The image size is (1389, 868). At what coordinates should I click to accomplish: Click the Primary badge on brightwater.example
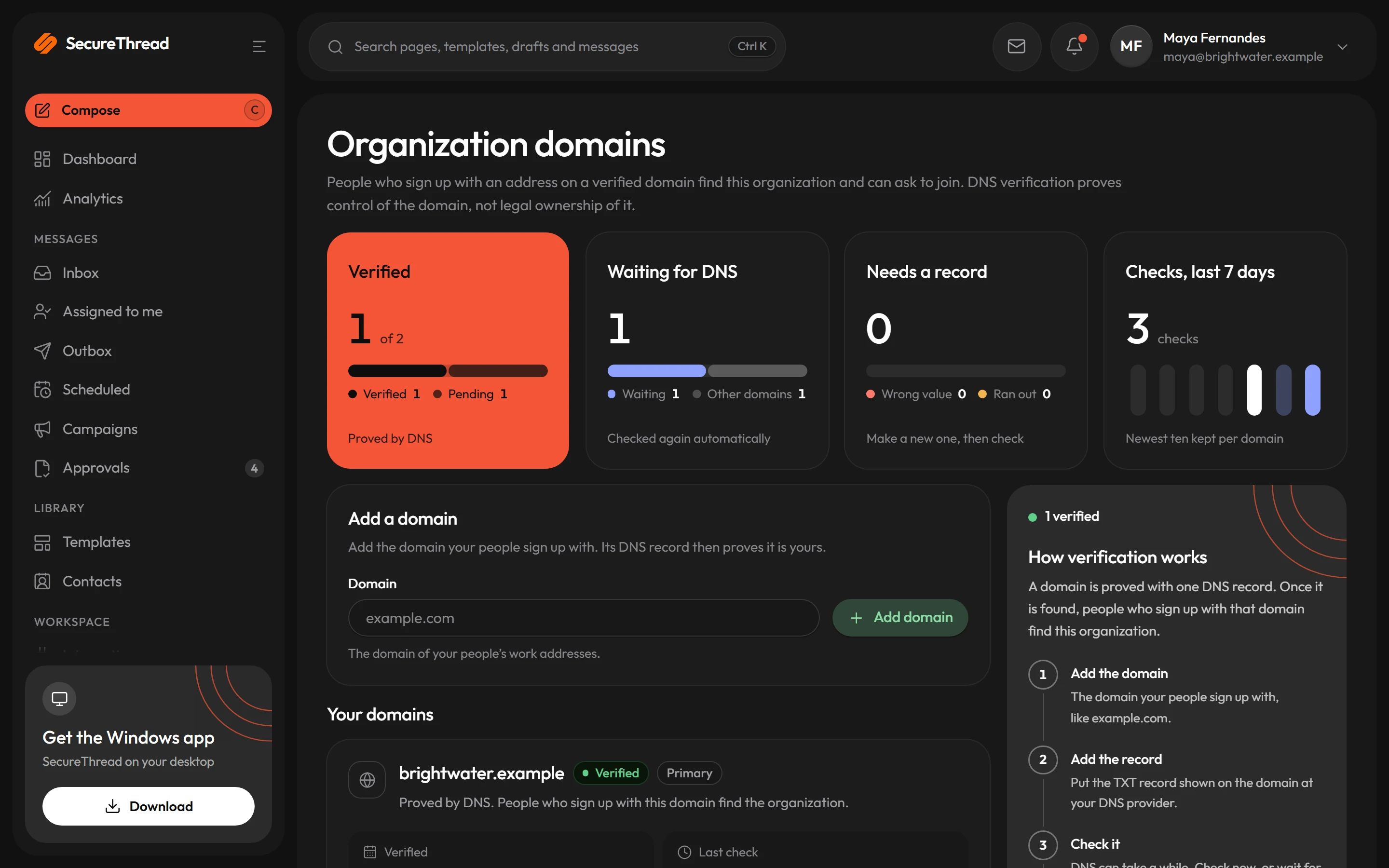pos(689,773)
